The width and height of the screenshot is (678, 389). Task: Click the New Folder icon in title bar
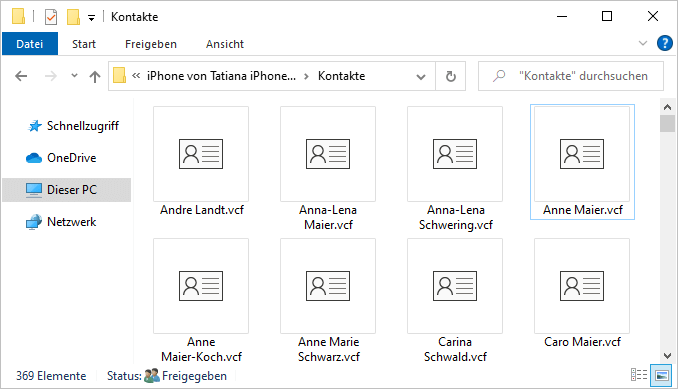point(73,17)
